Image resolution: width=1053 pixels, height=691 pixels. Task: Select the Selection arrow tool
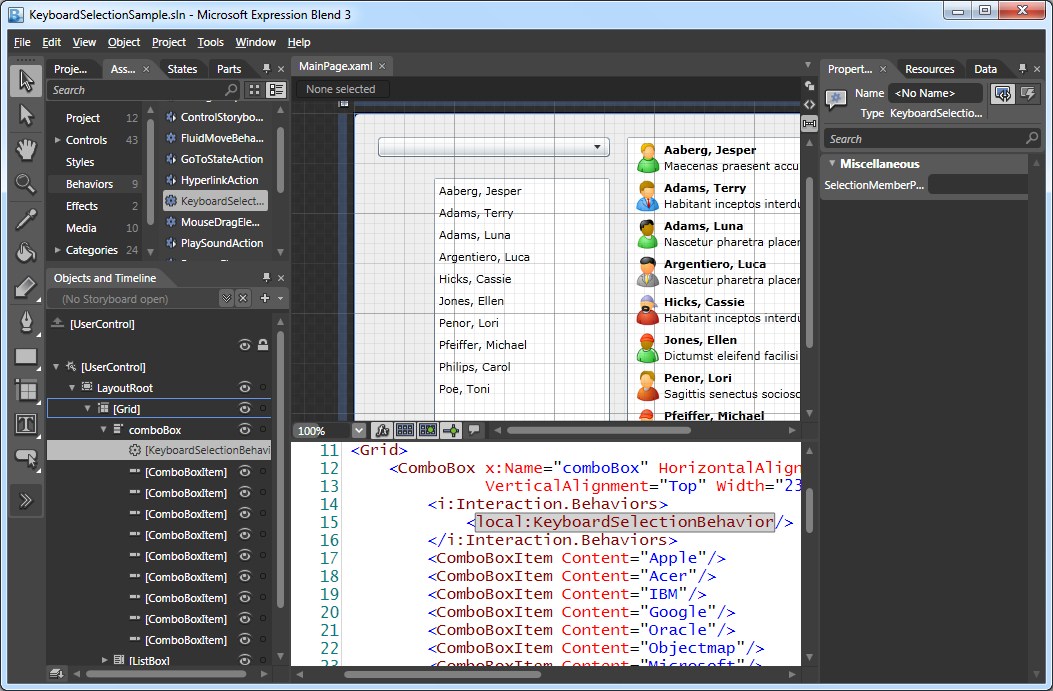pos(26,82)
